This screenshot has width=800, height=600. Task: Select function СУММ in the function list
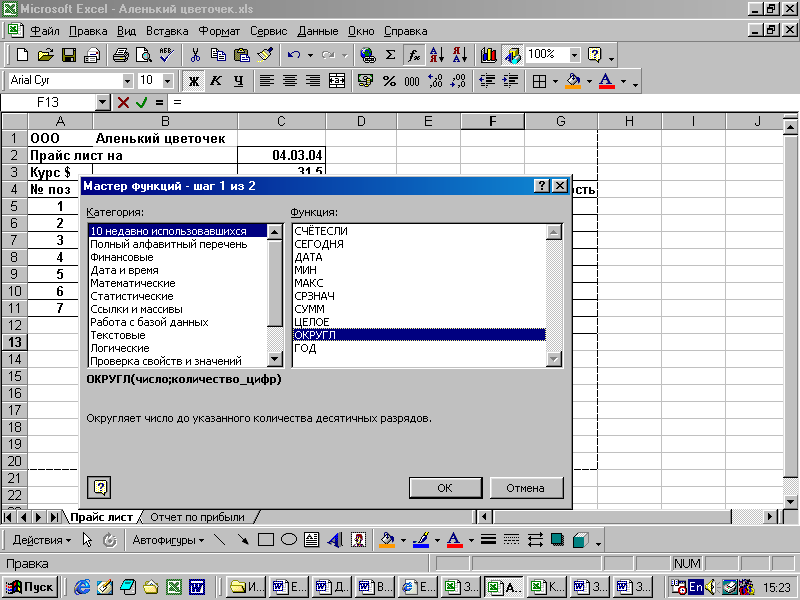tap(419, 309)
